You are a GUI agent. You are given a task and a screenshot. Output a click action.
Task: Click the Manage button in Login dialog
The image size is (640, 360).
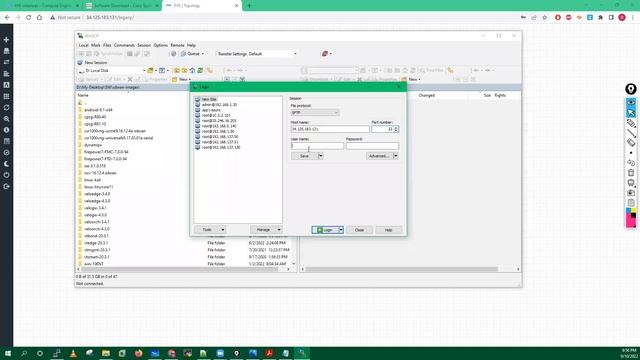point(266,230)
